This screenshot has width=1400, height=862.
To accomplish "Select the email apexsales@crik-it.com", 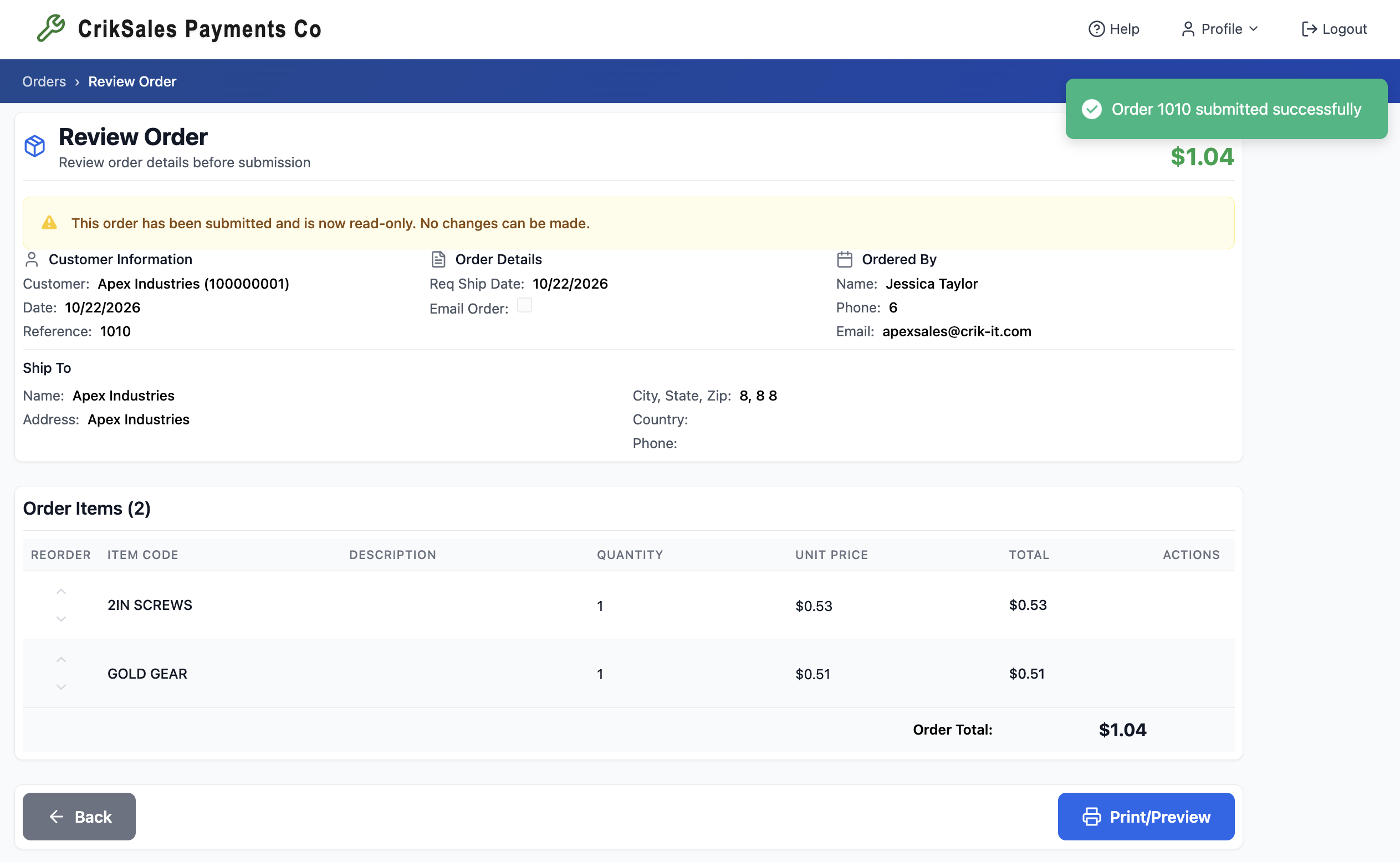I will pos(957,331).
